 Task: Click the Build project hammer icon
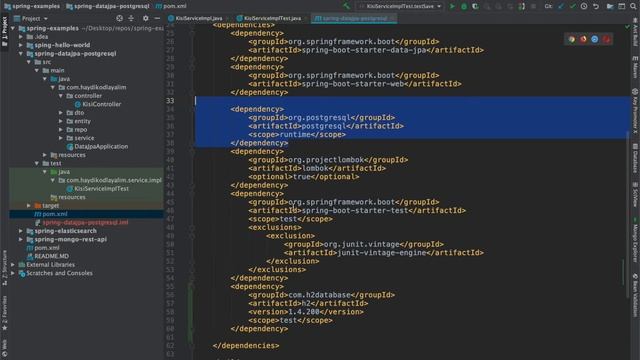(x=347, y=6)
